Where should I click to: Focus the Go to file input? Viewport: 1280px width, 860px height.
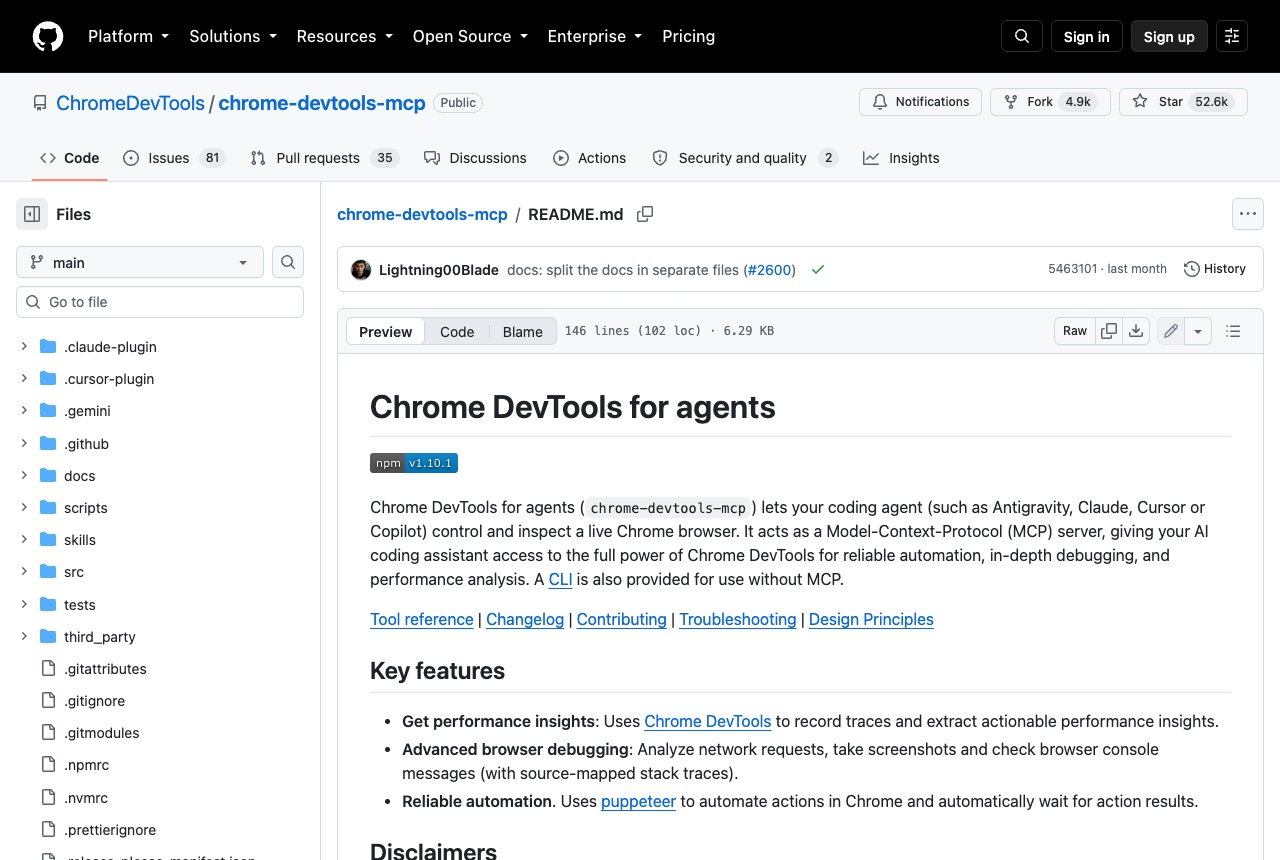coord(160,302)
